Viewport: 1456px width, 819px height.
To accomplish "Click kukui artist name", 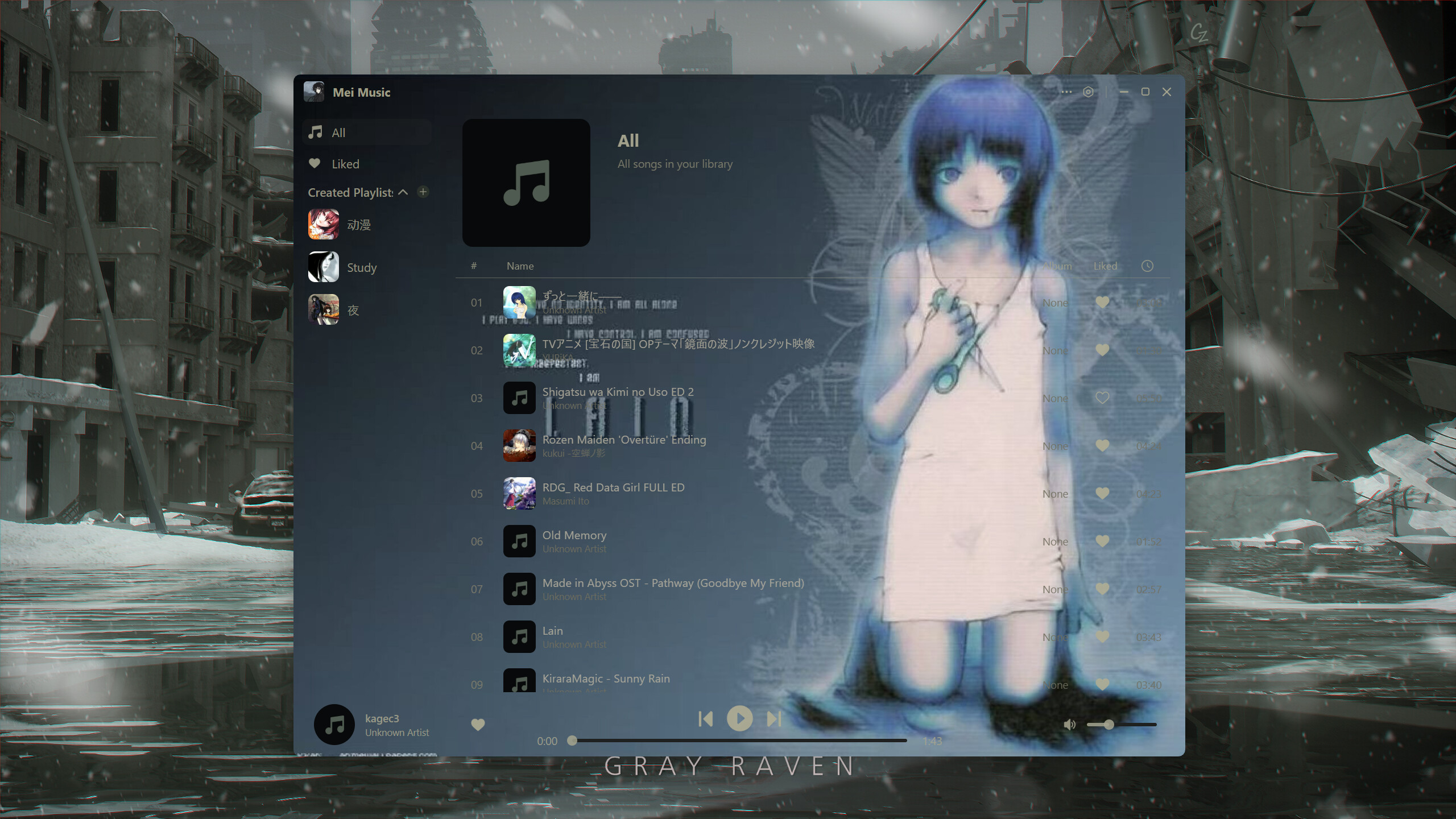I will [x=574, y=453].
